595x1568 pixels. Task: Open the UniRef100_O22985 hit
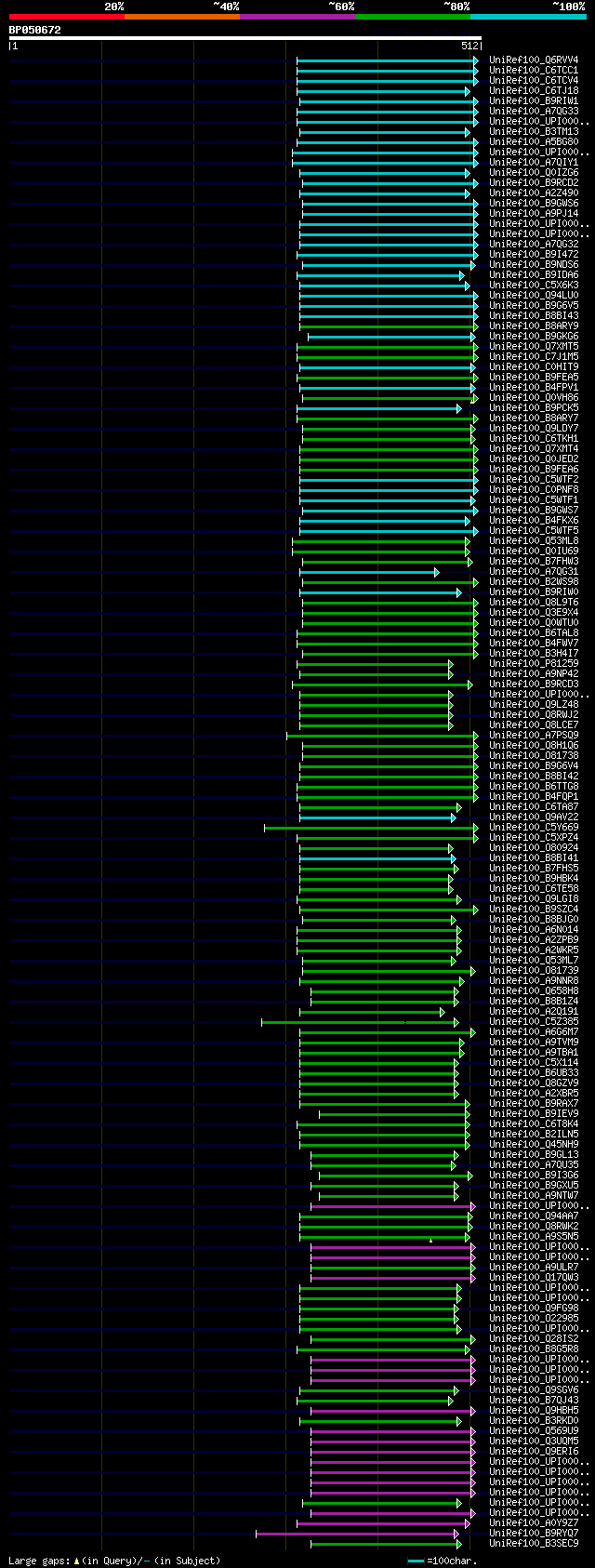[534, 1318]
